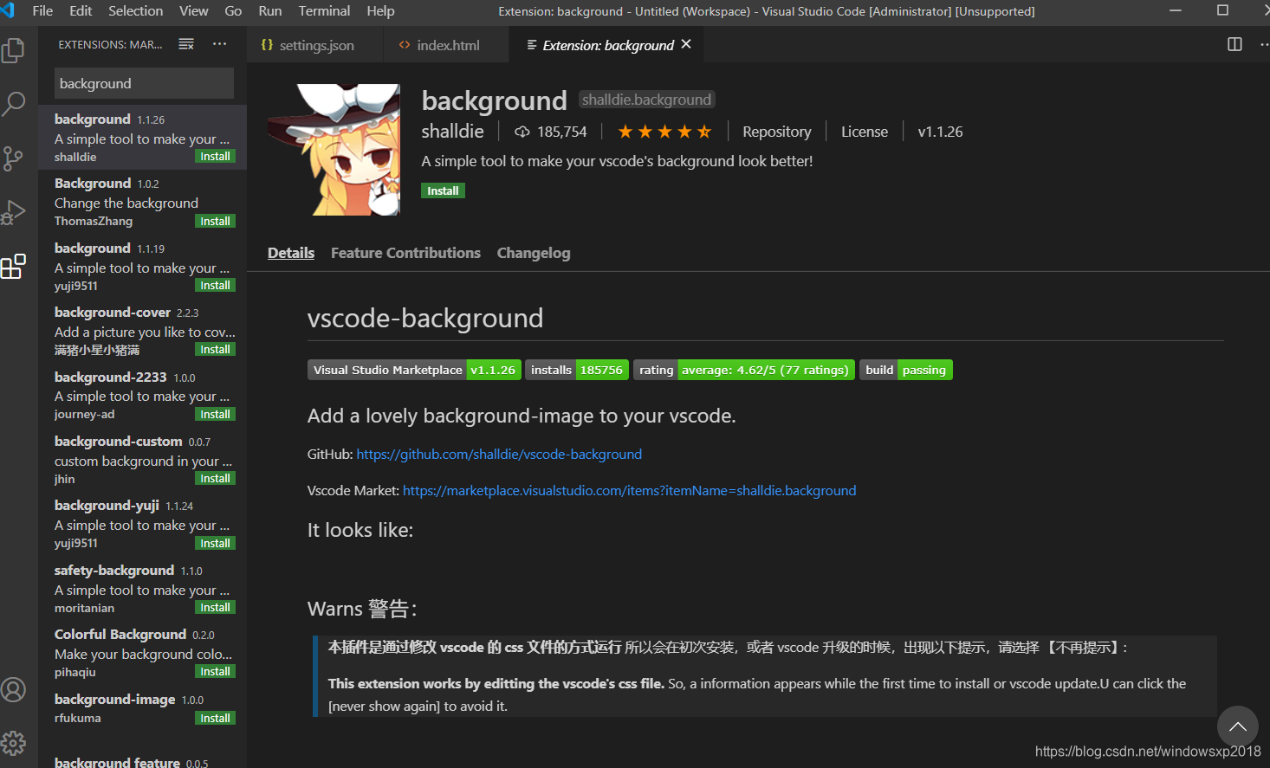Install the safety-background extension
This screenshot has height=768, width=1270.
click(215, 607)
